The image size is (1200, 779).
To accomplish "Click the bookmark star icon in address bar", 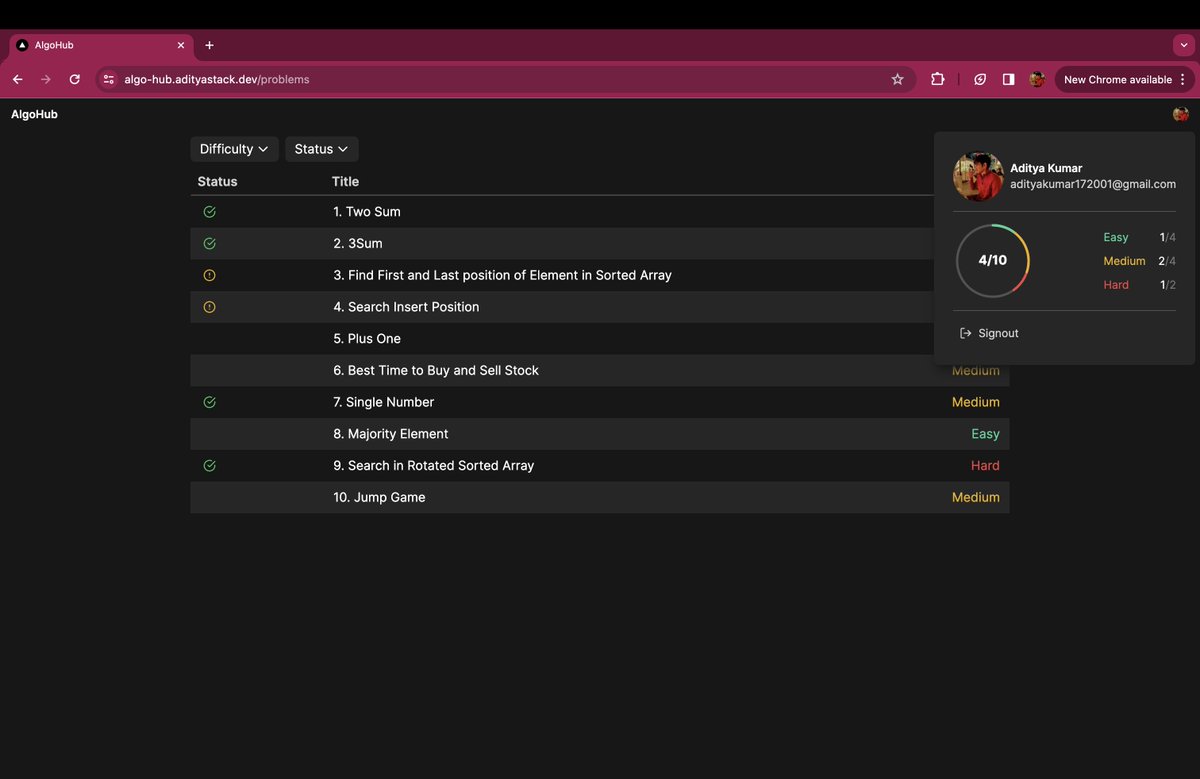I will [x=897, y=79].
